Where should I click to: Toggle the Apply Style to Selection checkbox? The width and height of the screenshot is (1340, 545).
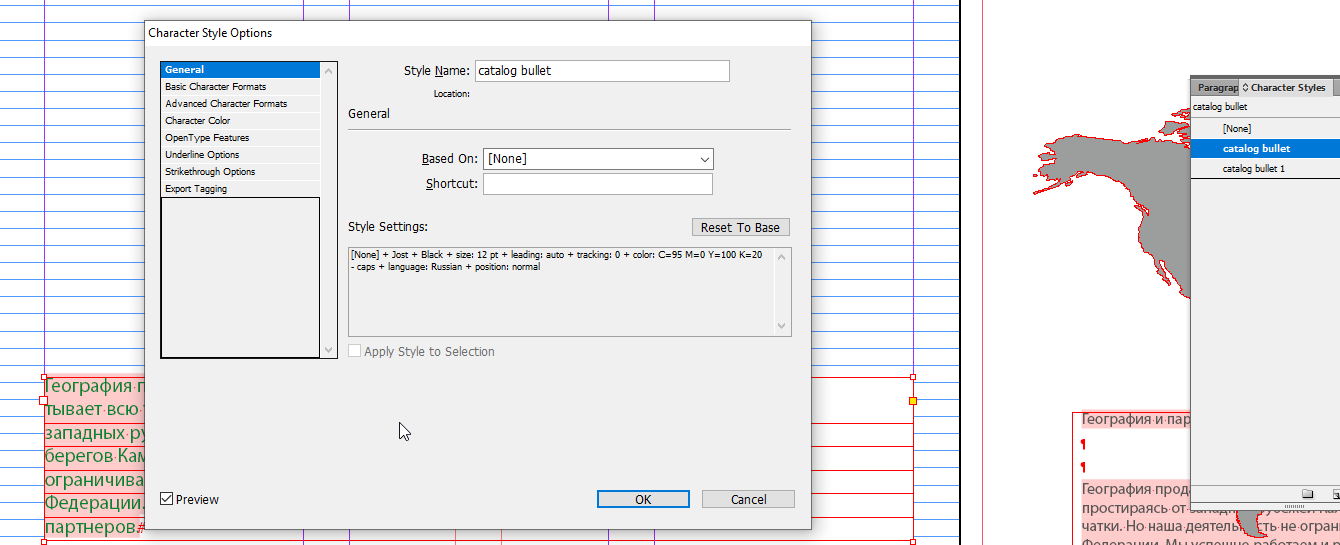point(355,351)
